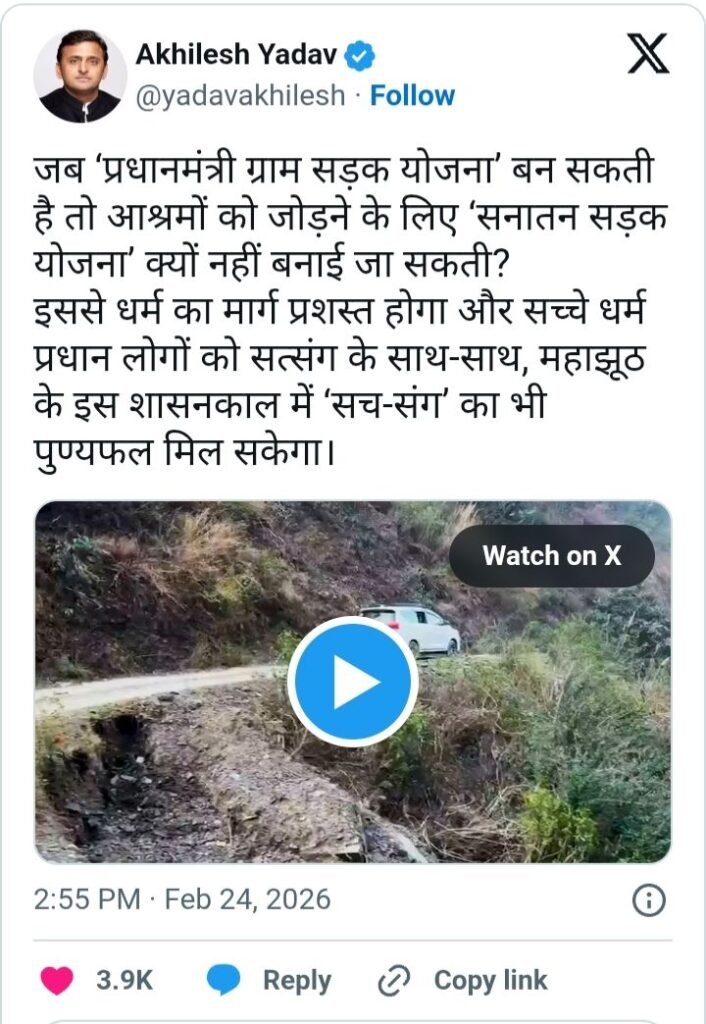Image resolution: width=706 pixels, height=1024 pixels.
Task: Click the Watch on X button
Action: tap(552, 556)
